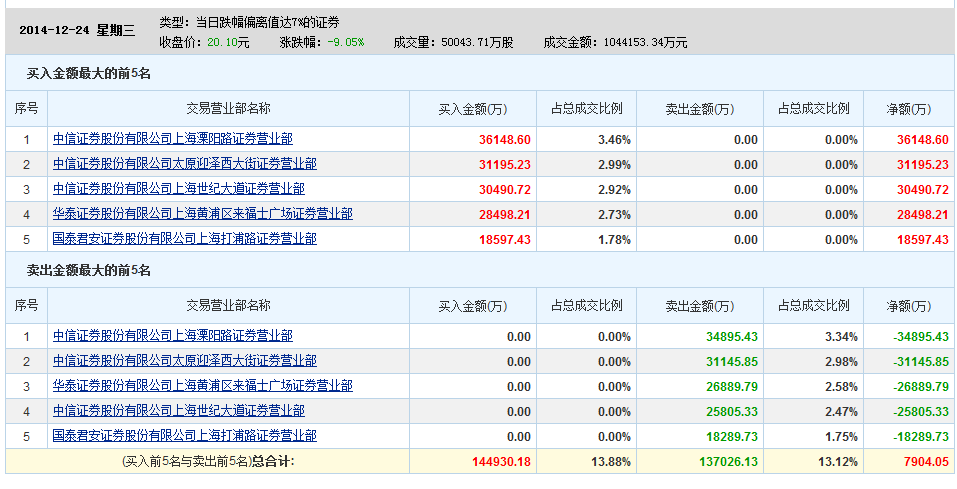
Task: Click the 2.92% share cell
Action: (614, 190)
